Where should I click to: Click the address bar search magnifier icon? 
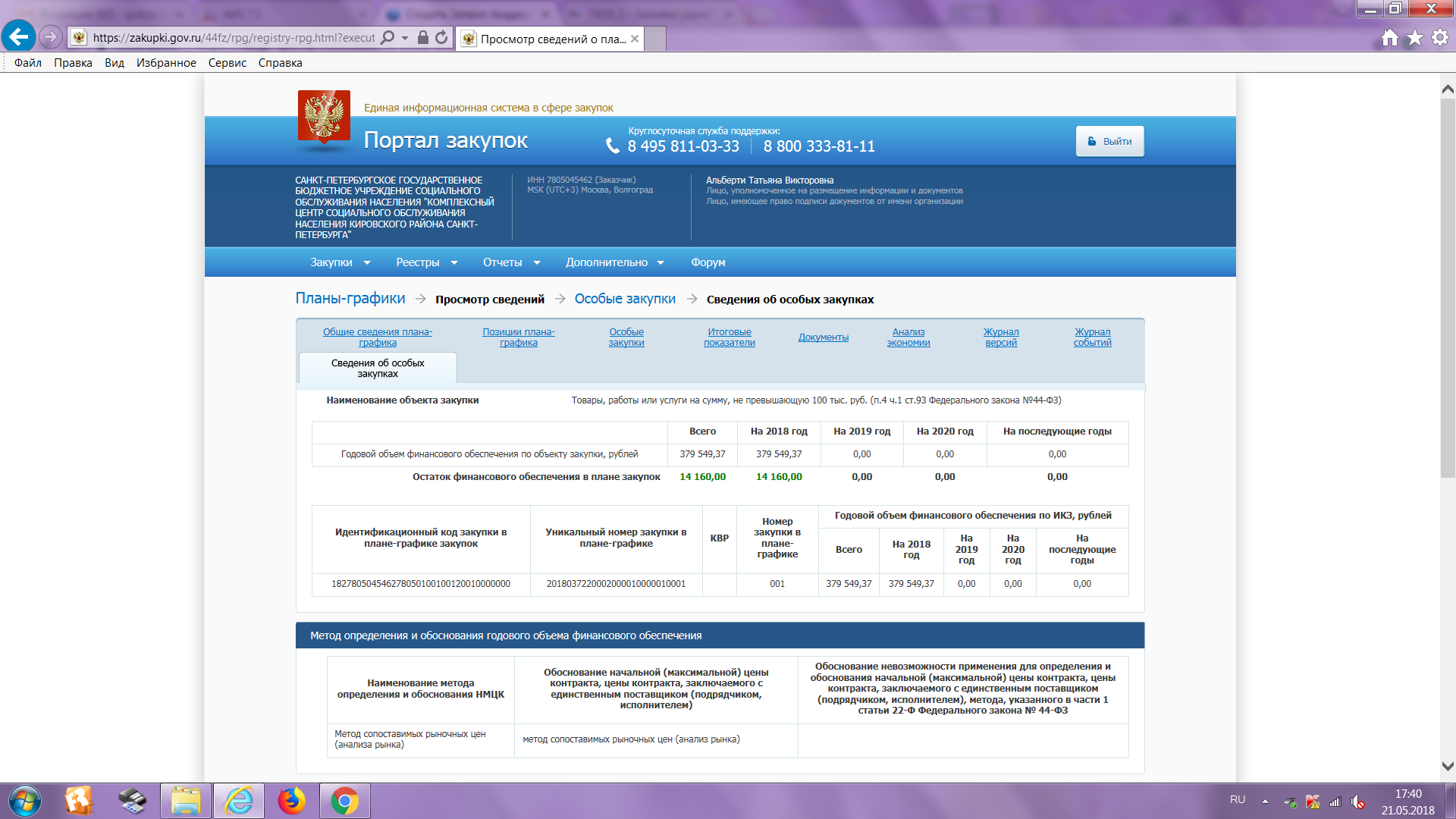pyautogui.click(x=388, y=38)
